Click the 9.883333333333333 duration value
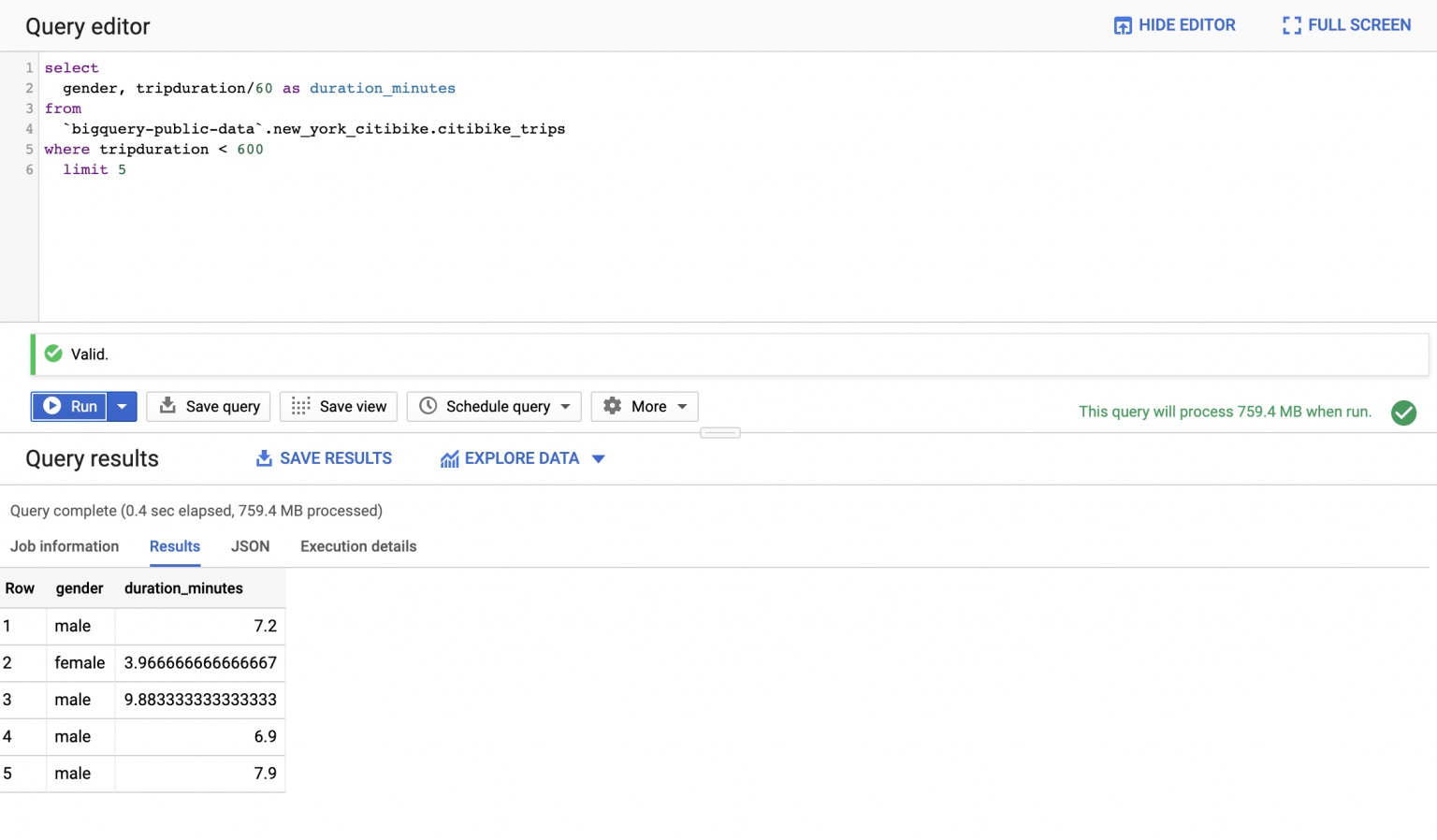 pyautogui.click(x=200, y=700)
